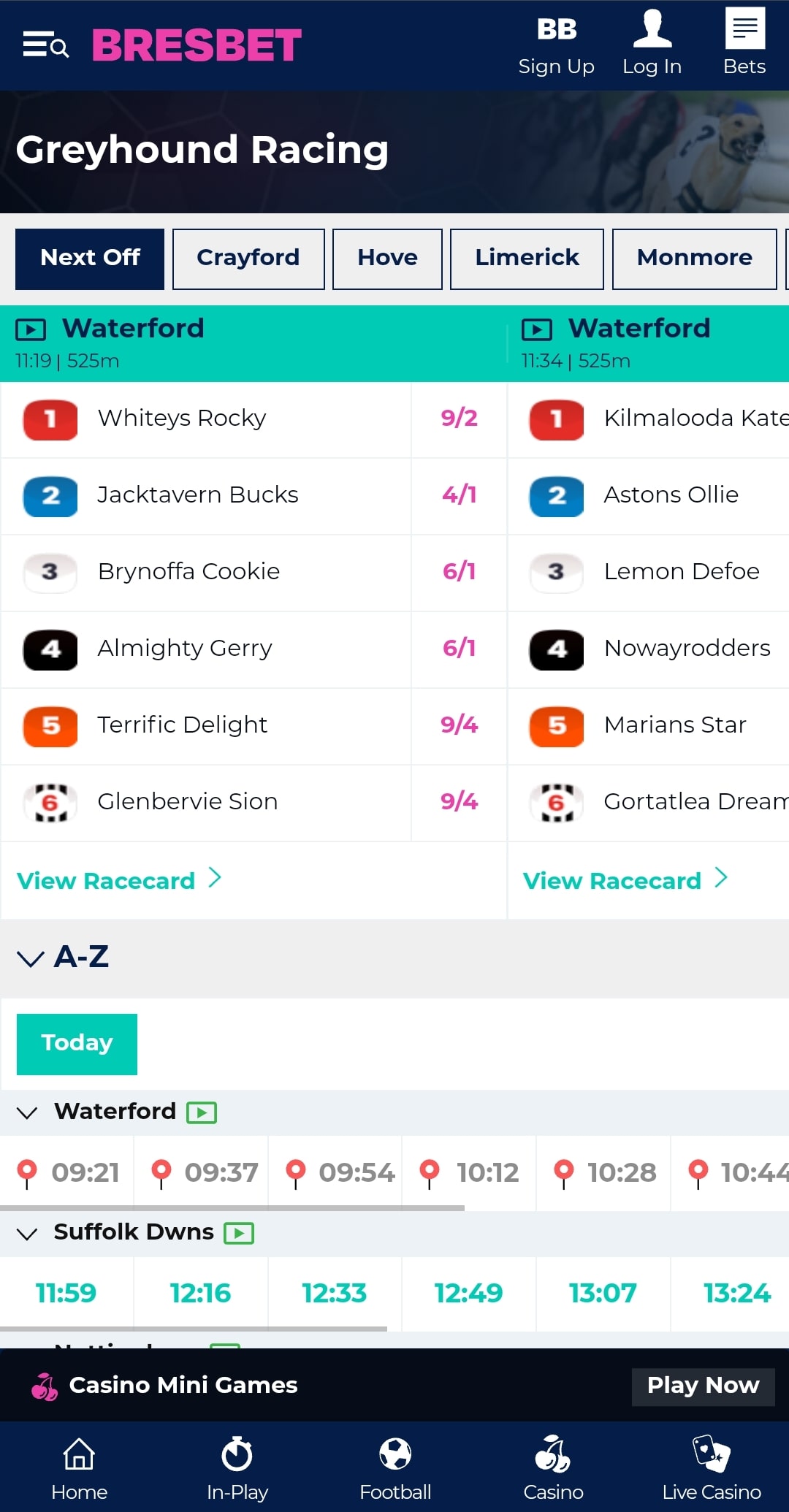Viewport: 789px width, 1512px height.
Task: Select the Hove track tab
Action: pyautogui.click(x=387, y=259)
